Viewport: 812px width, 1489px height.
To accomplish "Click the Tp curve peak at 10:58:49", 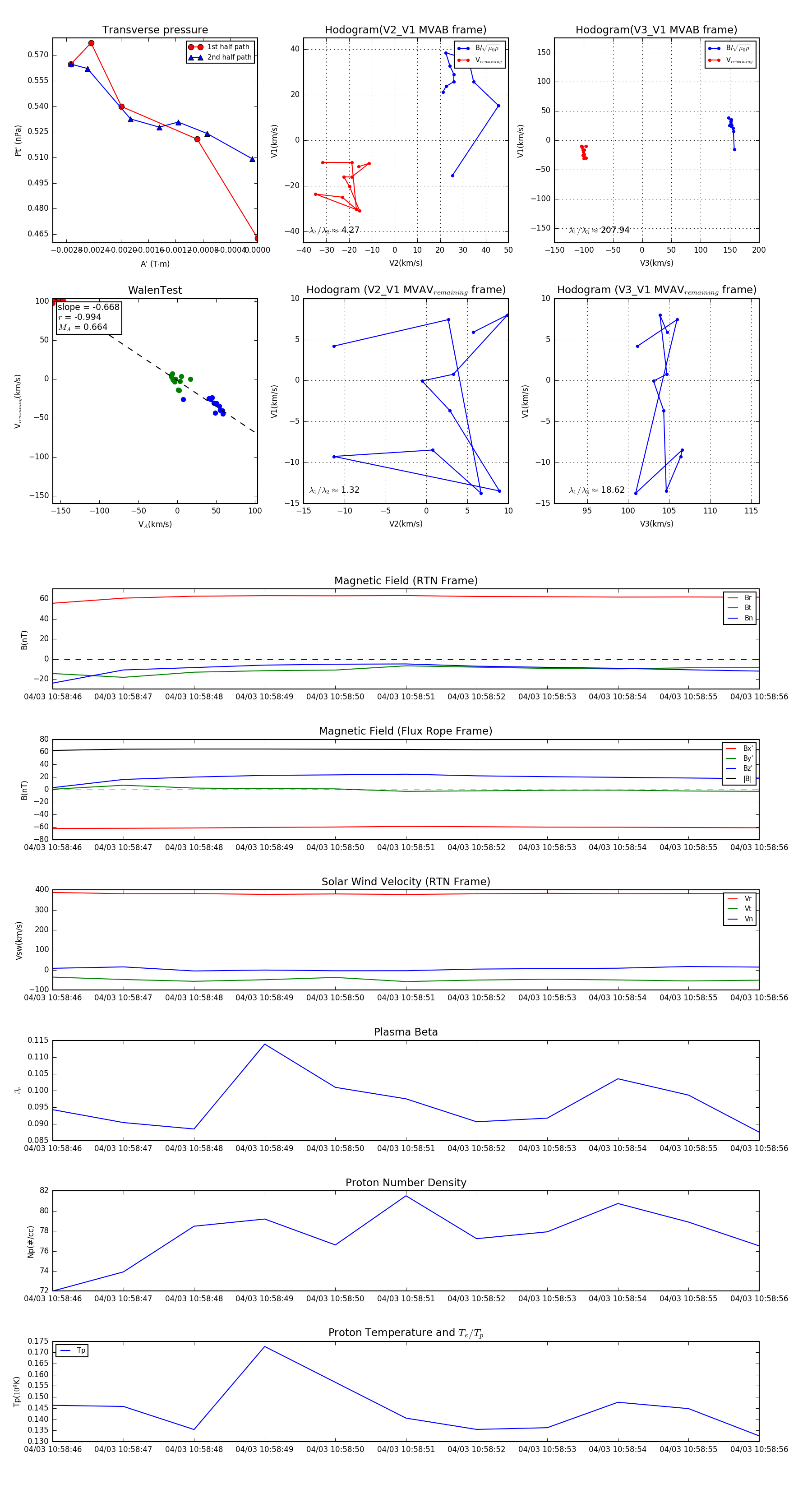I will [265, 1347].
